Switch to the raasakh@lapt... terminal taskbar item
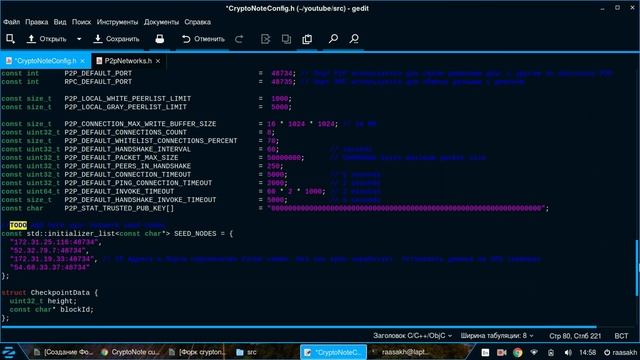This screenshot has height=360, width=640. pos(401,352)
